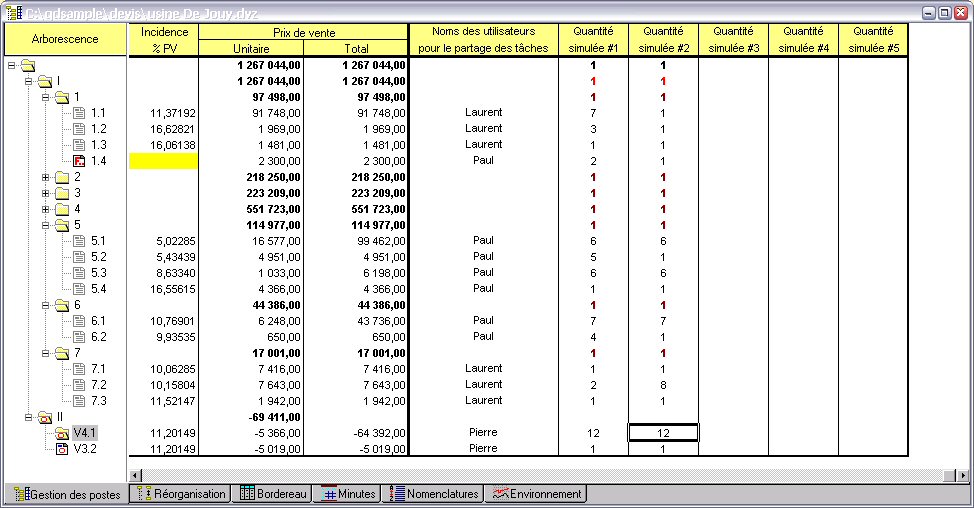974x508 pixels.
Task: Click the document icon of item 7.2
Action: coord(80,385)
